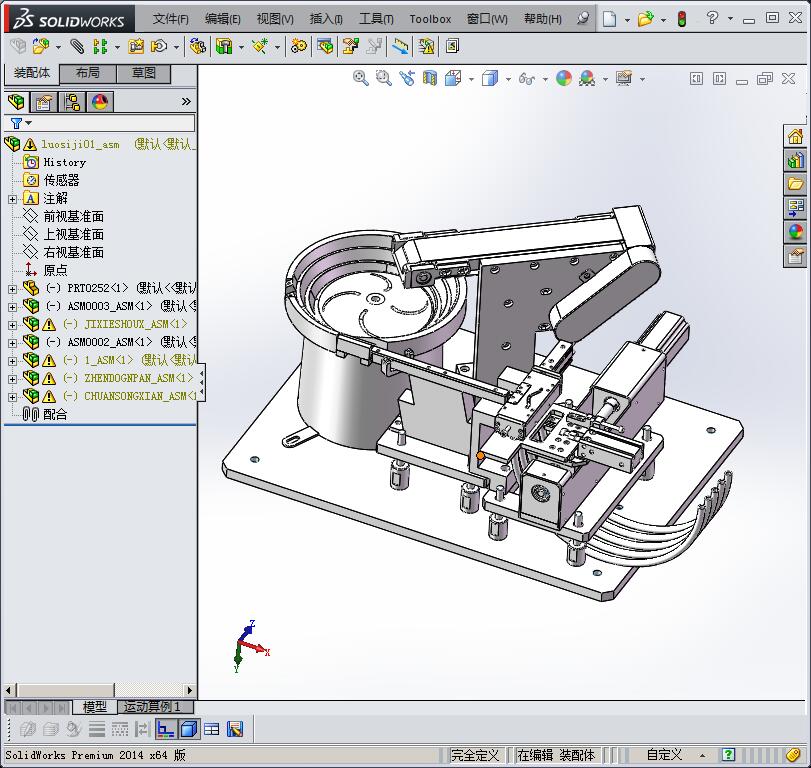This screenshot has height=768, width=811.
Task: Click the Edit Appearance color sphere icon
Action: pos(564,79)
